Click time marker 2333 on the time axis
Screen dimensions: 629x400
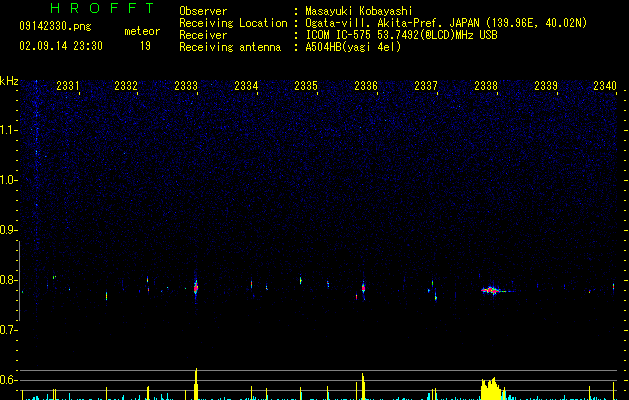click(186, 85)
